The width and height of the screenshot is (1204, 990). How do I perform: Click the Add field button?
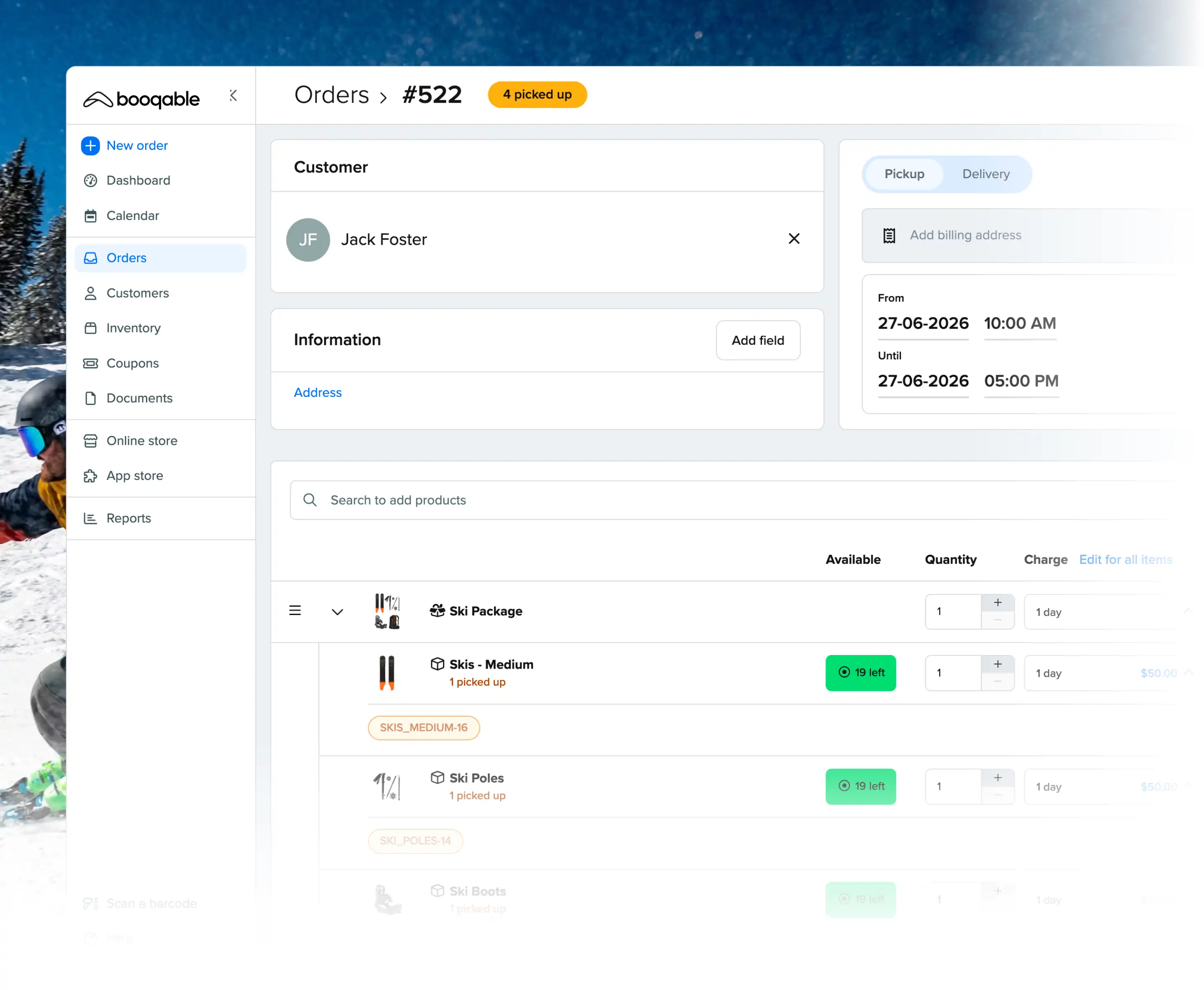pyautogui.click(x=757, y=340)
